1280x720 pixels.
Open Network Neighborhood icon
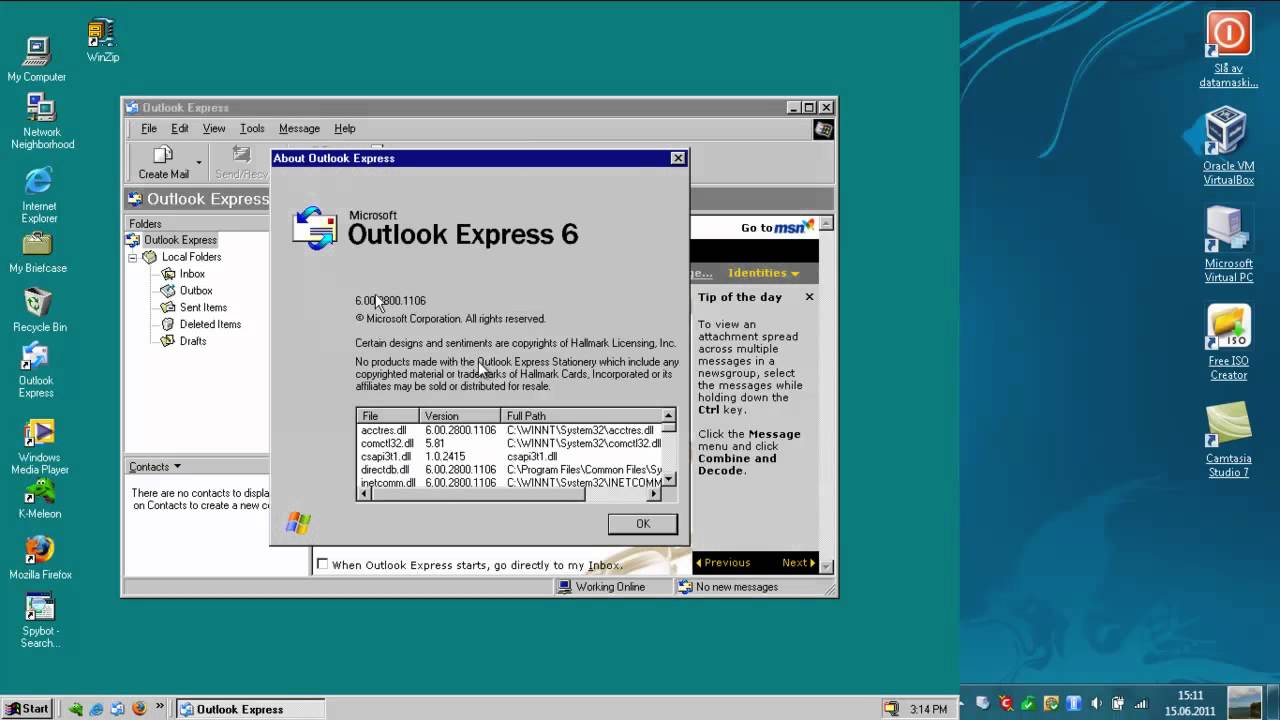pyautogui.click(x=42, y=121)
